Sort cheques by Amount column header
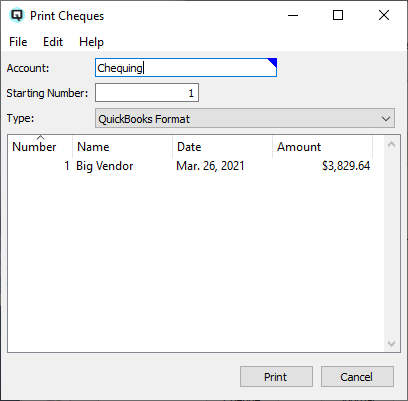Viewport: 408px width, 401px height. click(x=322, y=146)
